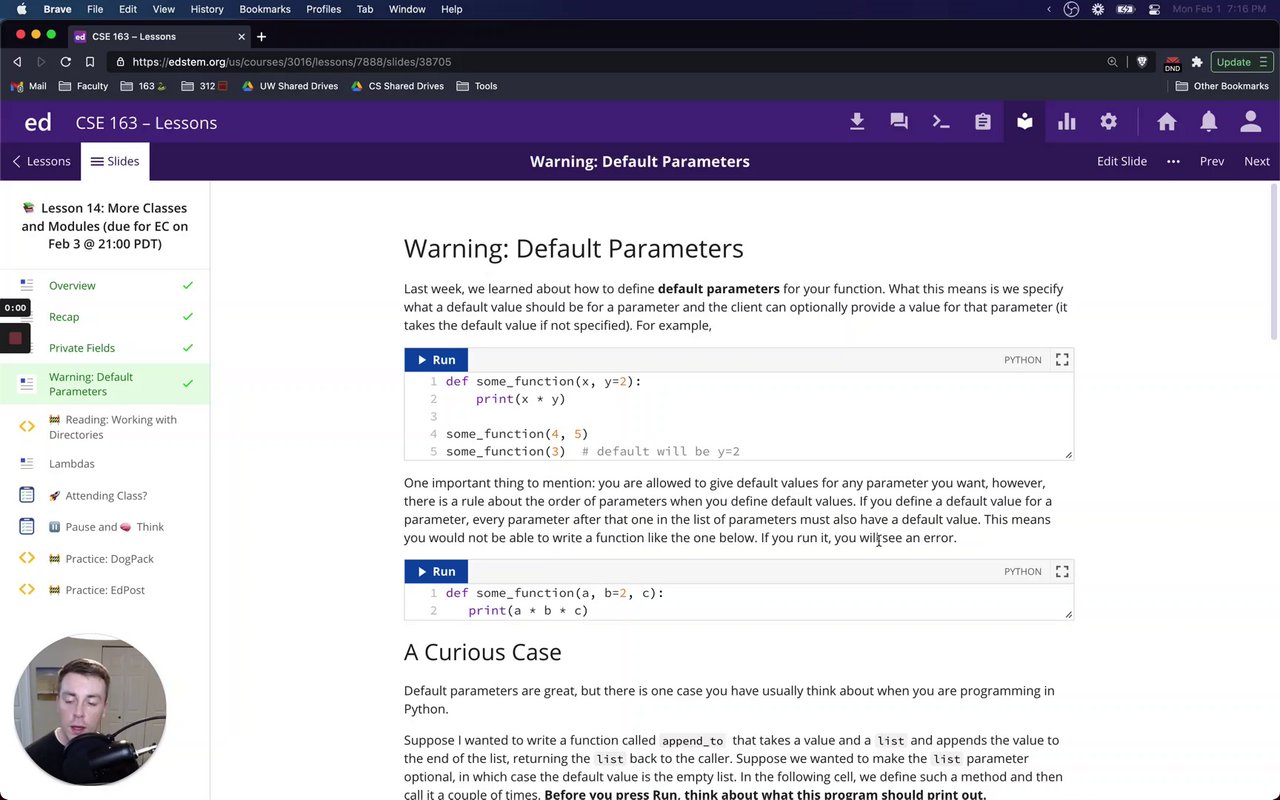This screenshot has width=1280, height=800.
Task: Select the CSE 163 – Lessons browser tab
Action: [160, 37]
